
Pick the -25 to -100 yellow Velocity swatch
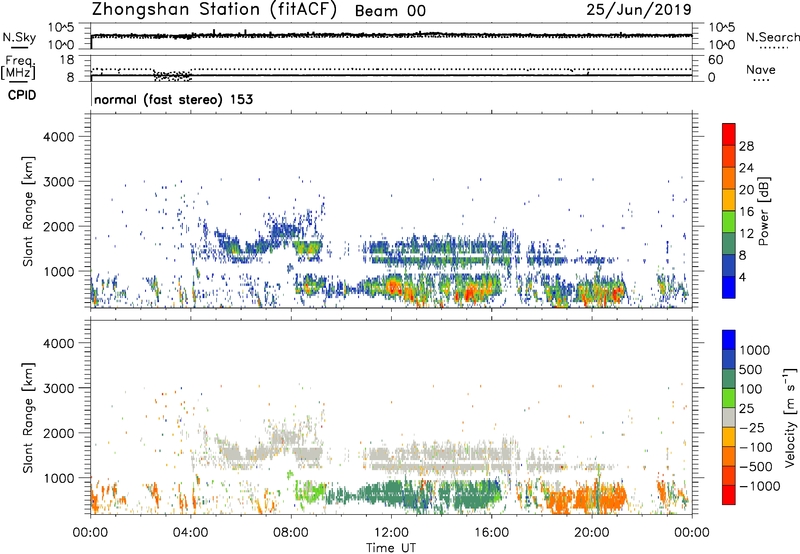pos(729,437)
